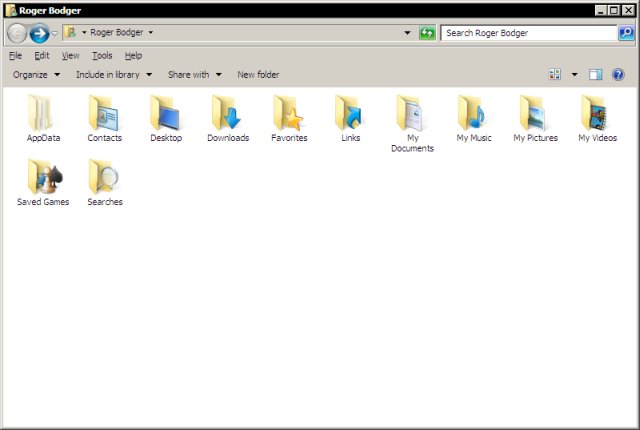Expand the Share with dropdown
Image resolution: width=640 pixels, height=430 pixels.
(194, 75)
